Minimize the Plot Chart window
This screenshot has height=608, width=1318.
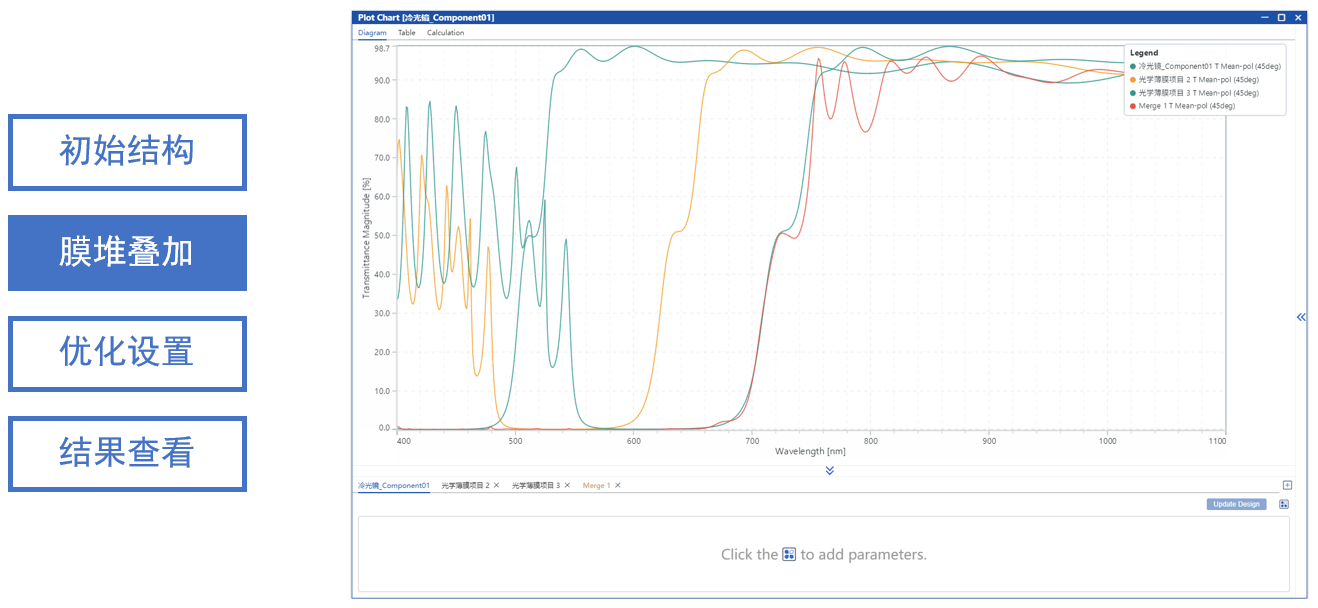point(1264,17)
